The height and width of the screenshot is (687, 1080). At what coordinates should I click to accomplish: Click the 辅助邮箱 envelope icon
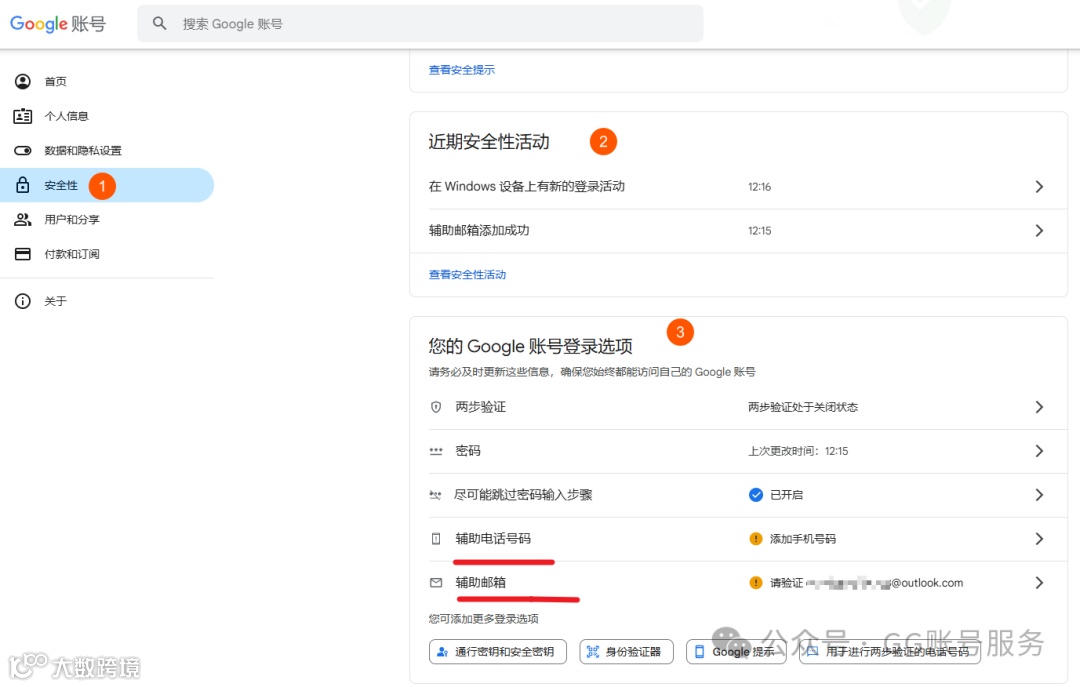click(436, 583)
